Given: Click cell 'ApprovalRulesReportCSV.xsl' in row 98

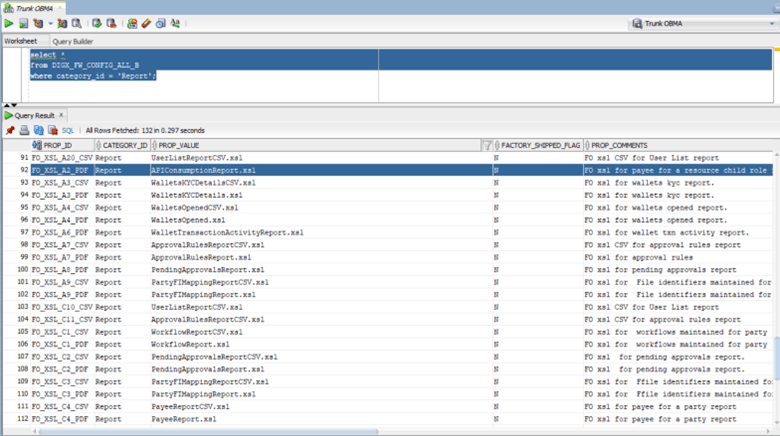Looking at the screenshot, I should pos(208,245).
